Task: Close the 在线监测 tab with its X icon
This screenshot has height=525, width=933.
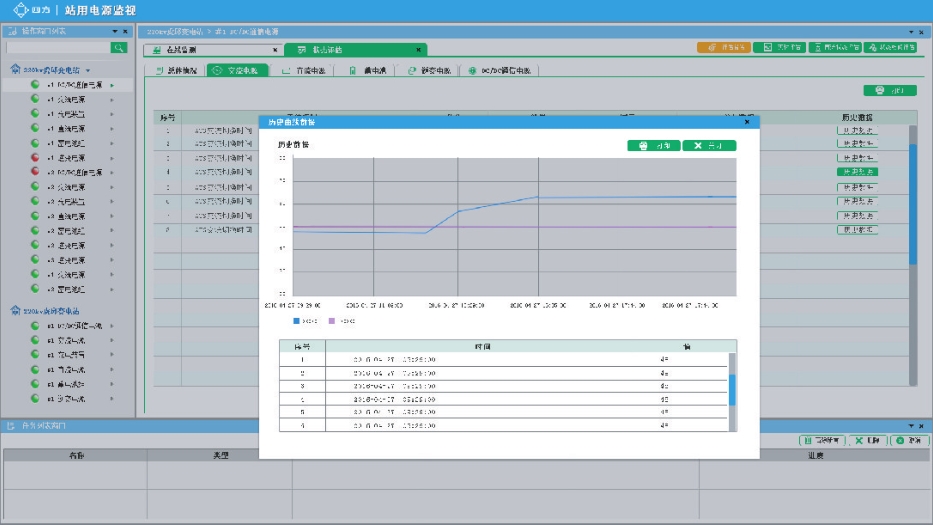Action: 275,49
